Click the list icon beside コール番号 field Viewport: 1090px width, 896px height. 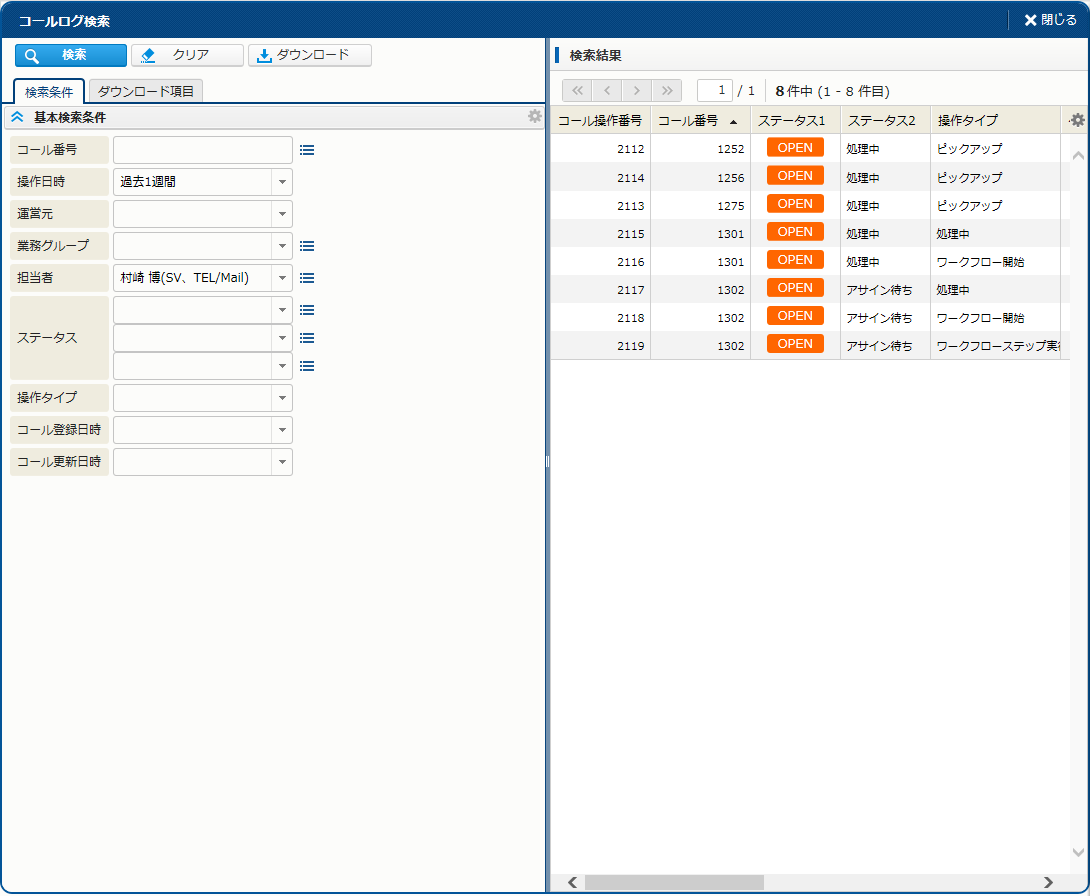[x=307, y=150]
